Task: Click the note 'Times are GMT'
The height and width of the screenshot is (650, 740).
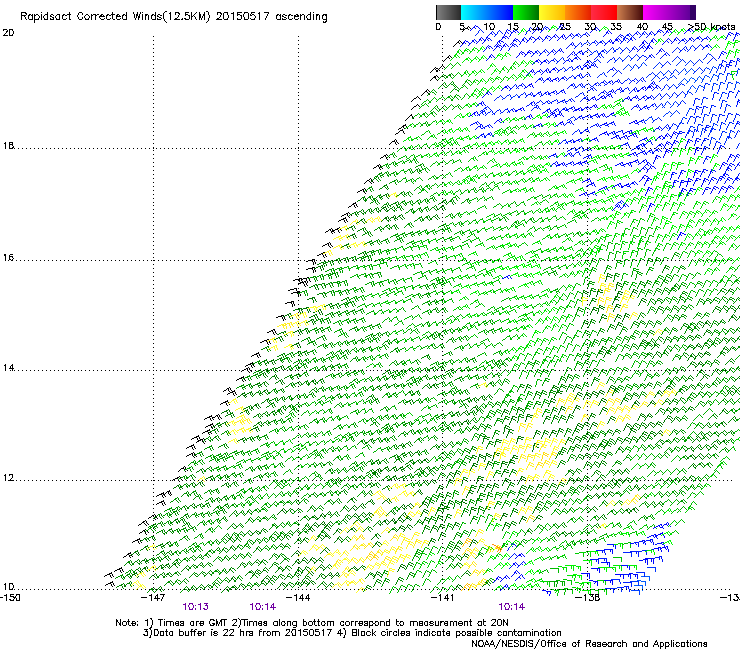Action: tap(193, 623)
